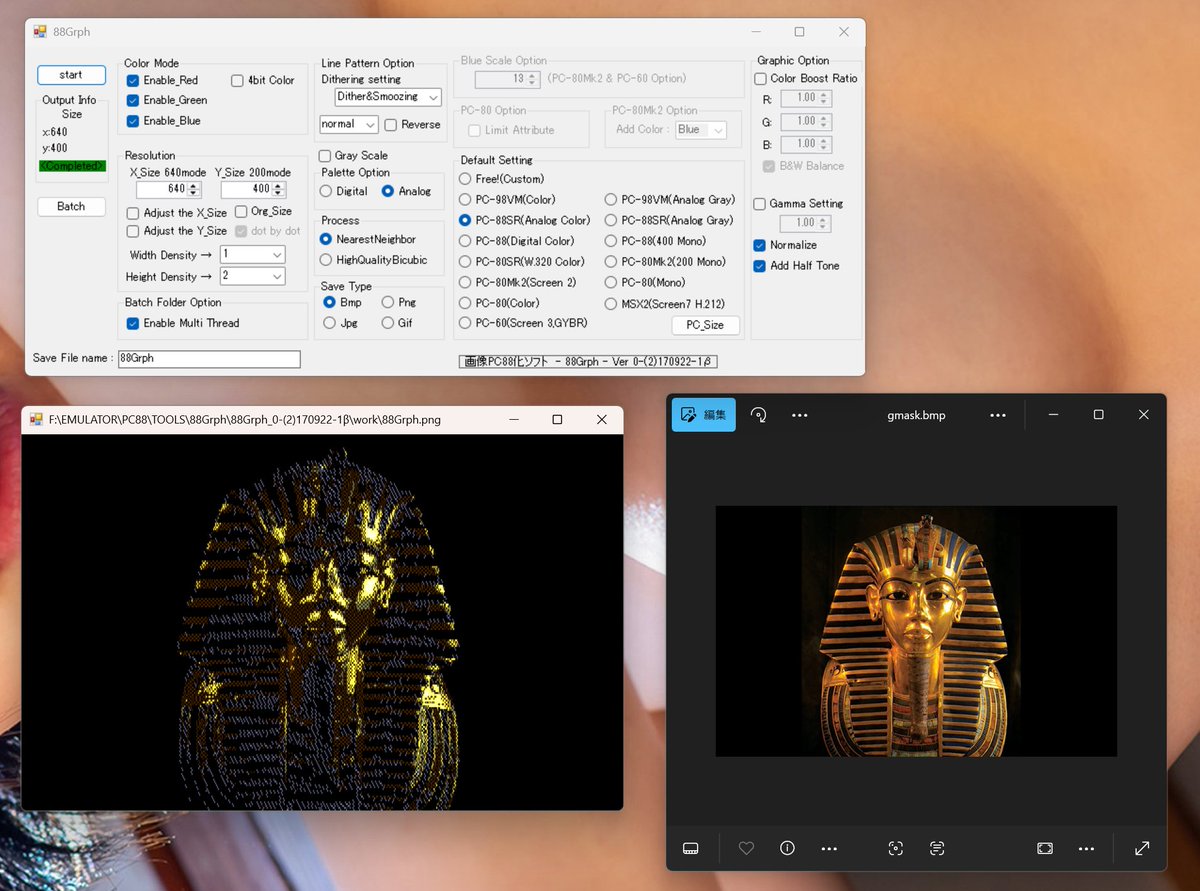Click the Save File name input field
Image resolution: width=1200 pixels, height=891 pixels.
209,358
